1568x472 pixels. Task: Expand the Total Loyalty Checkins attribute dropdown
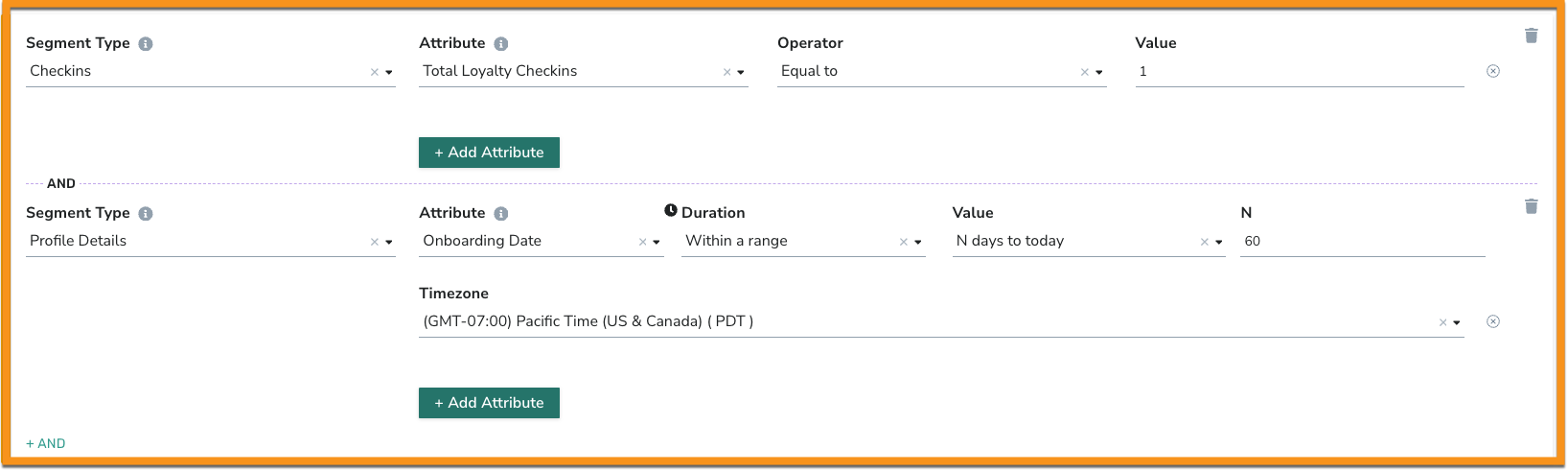741,72
